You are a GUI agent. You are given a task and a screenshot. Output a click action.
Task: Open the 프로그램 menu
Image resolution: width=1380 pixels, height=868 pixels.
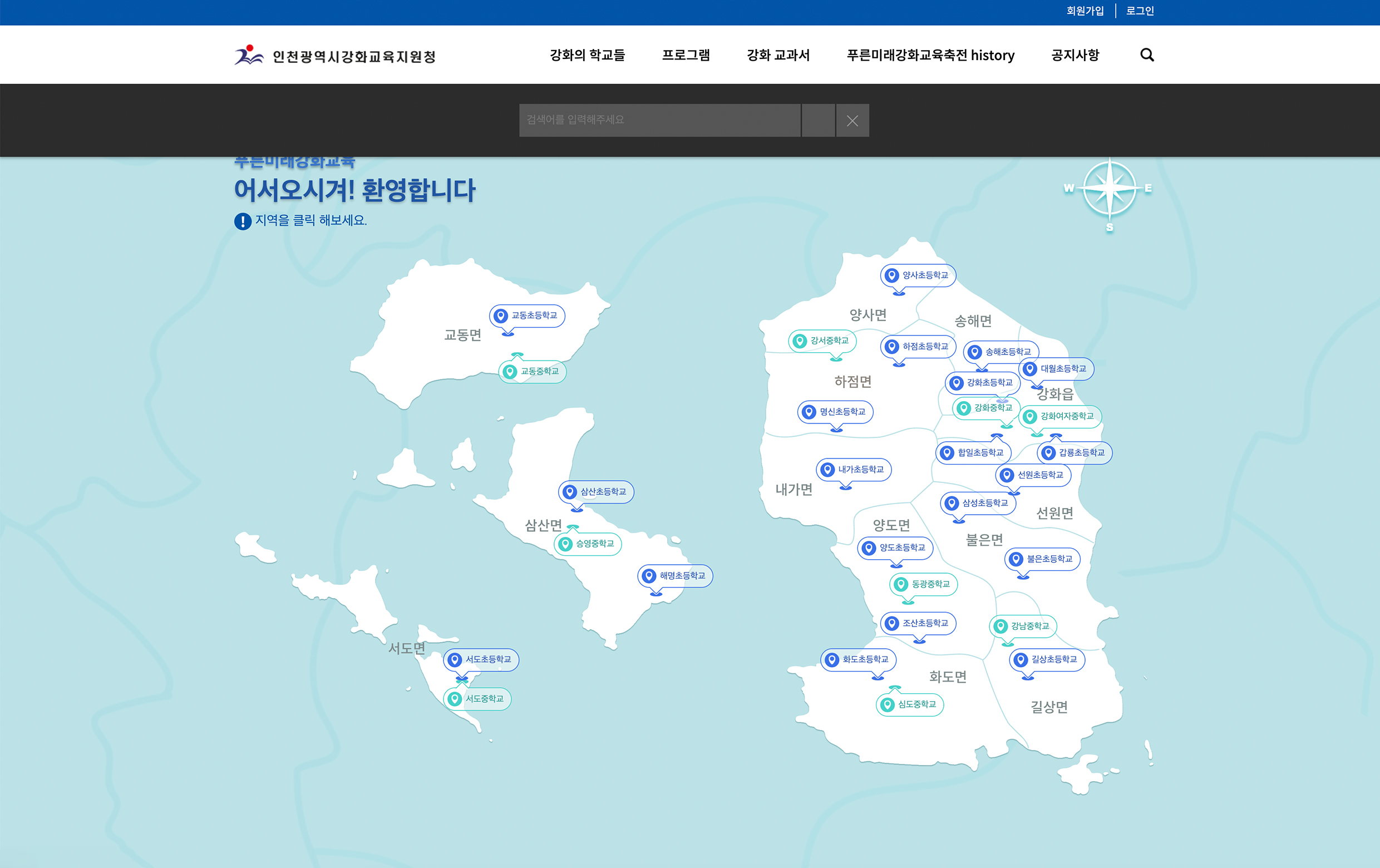(686, 55)
